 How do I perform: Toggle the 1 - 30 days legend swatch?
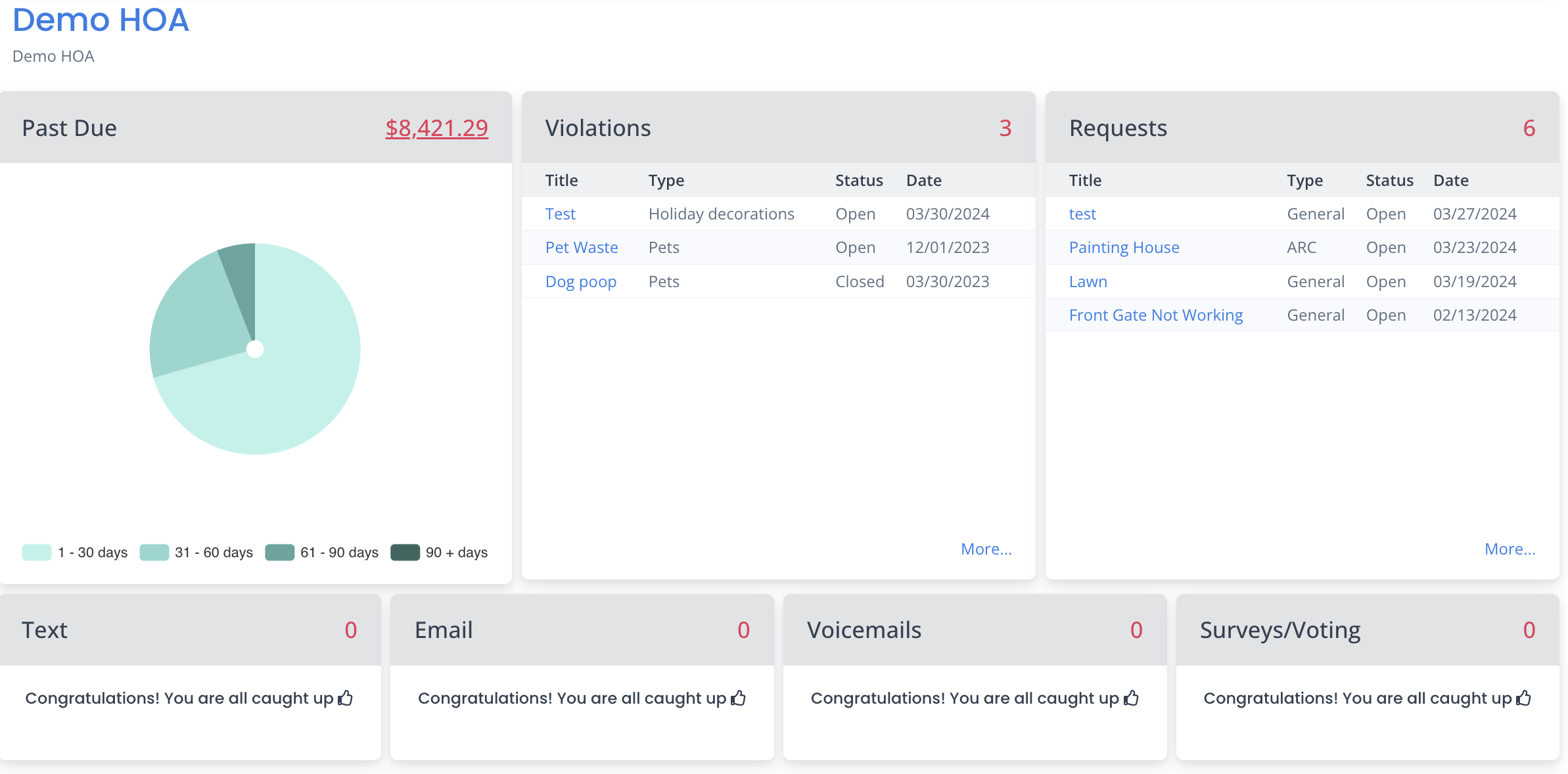(37, 553)
